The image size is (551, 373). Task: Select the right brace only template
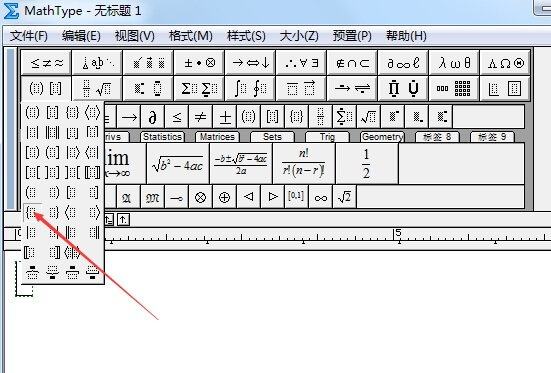tap(53, 212)
